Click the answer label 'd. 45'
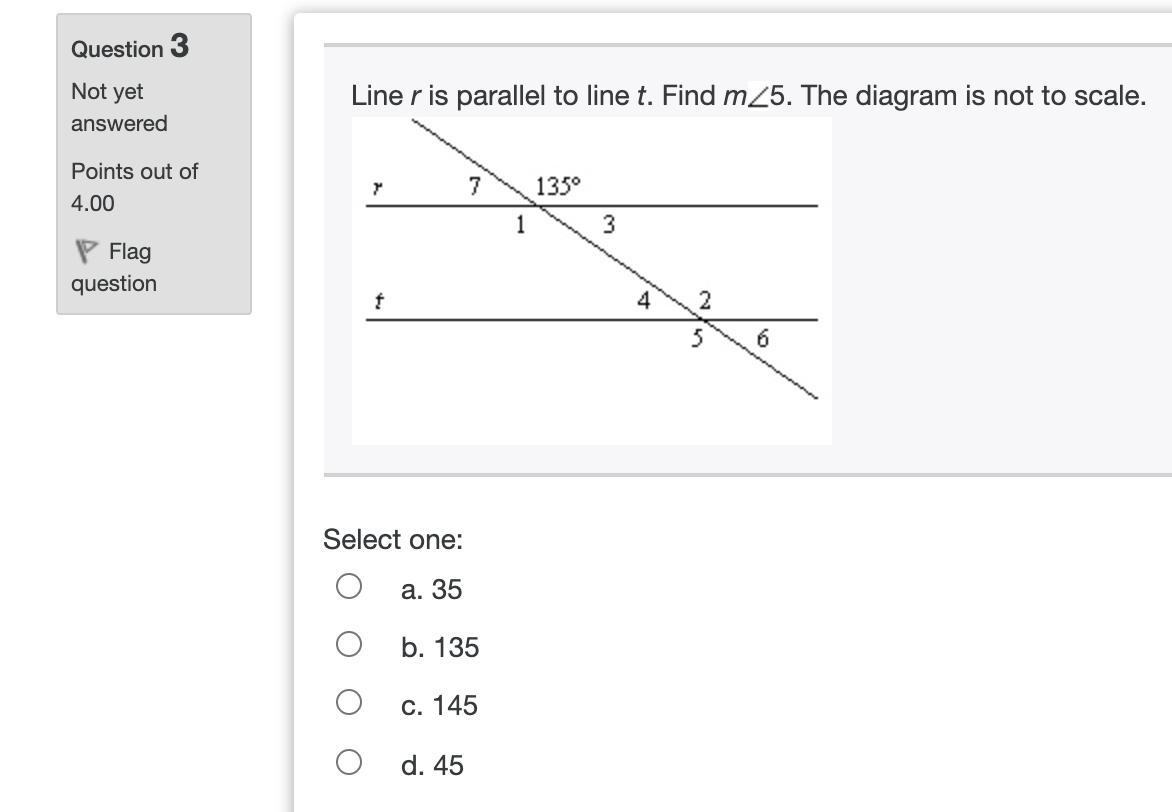The height and width of the screenshot is (812, 1172). click(432, 766)
